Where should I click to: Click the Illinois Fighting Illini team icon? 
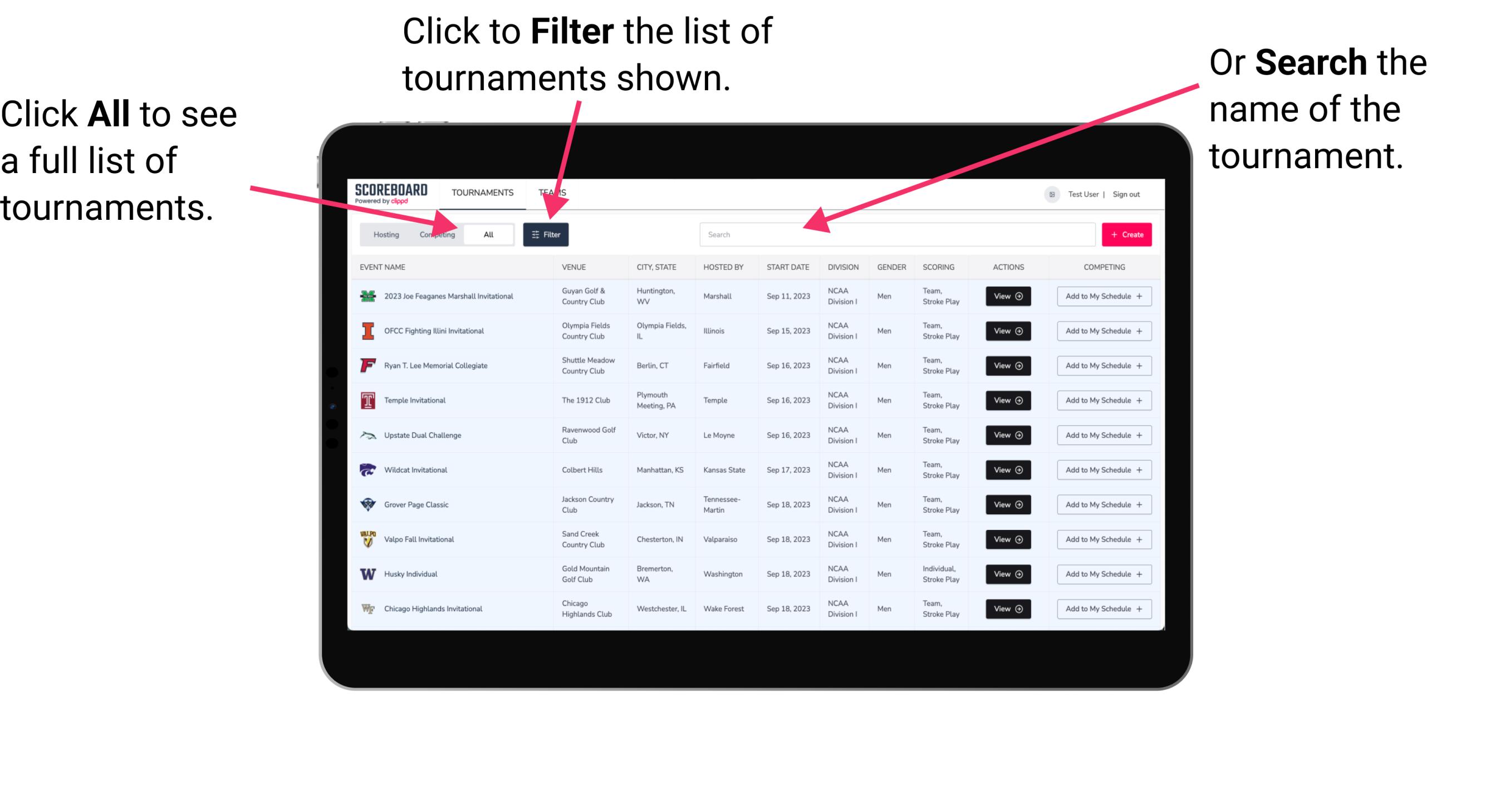(x=366, y=331)
